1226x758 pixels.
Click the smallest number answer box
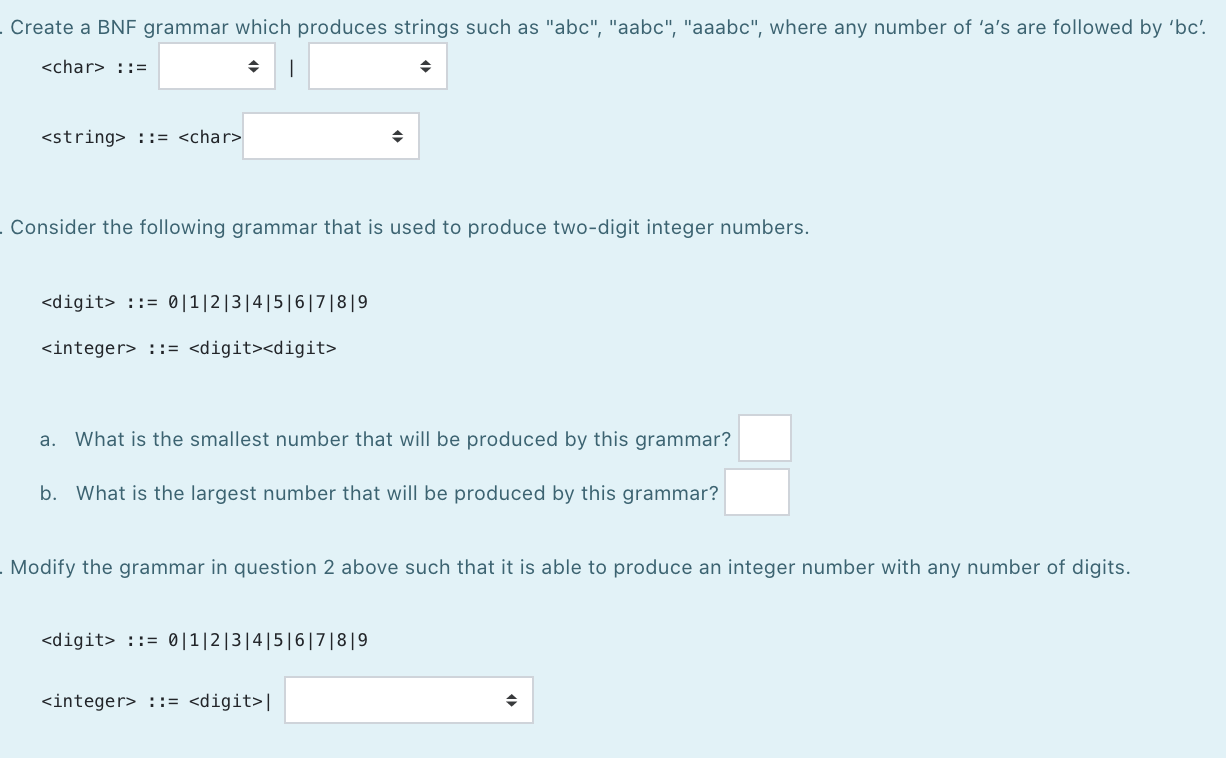click(x=765, y=438)
